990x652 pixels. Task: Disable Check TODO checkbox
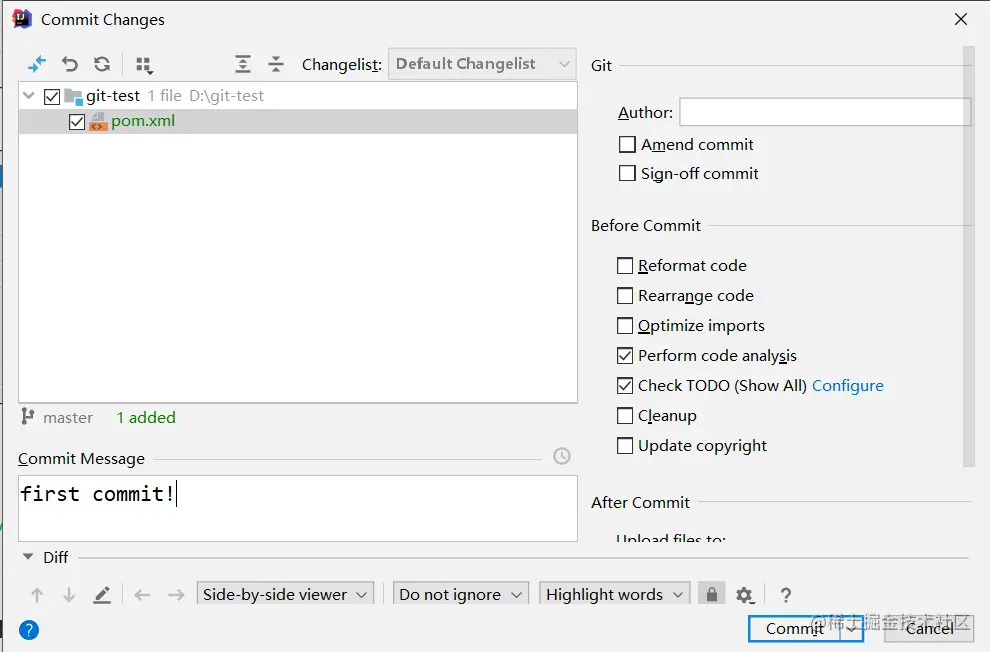click(x=624, y=386)
